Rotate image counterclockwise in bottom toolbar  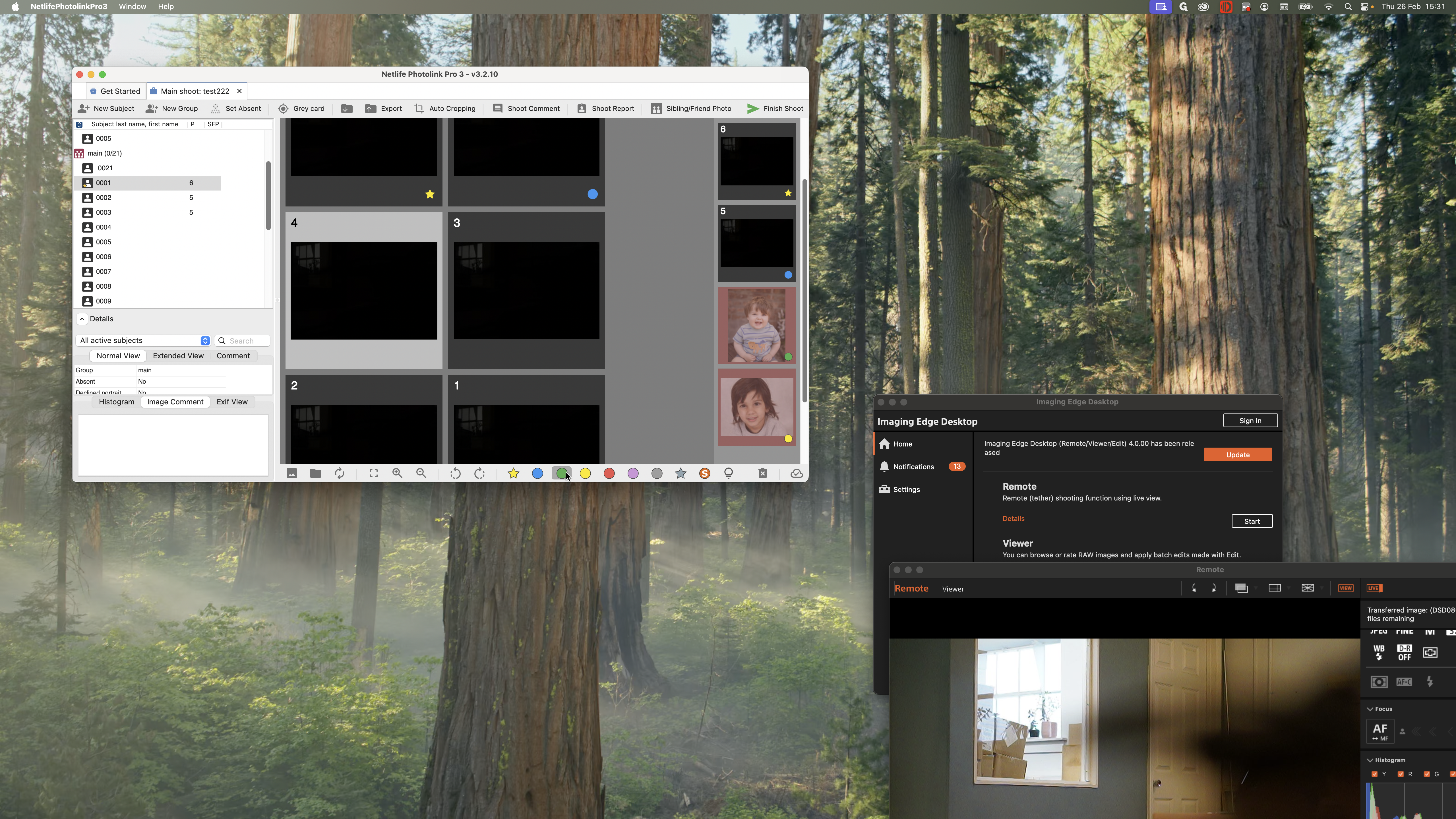pos(455,474)
